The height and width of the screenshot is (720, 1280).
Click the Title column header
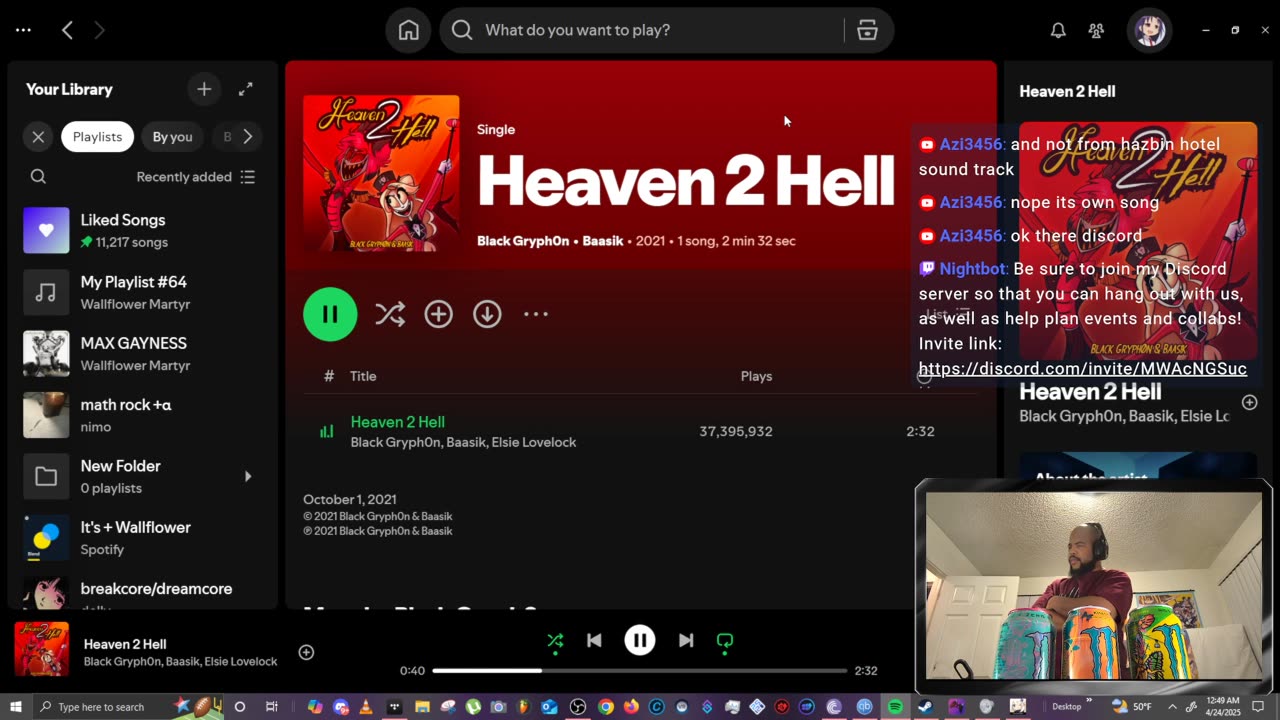pyautogui.click(x=363, y=376)
